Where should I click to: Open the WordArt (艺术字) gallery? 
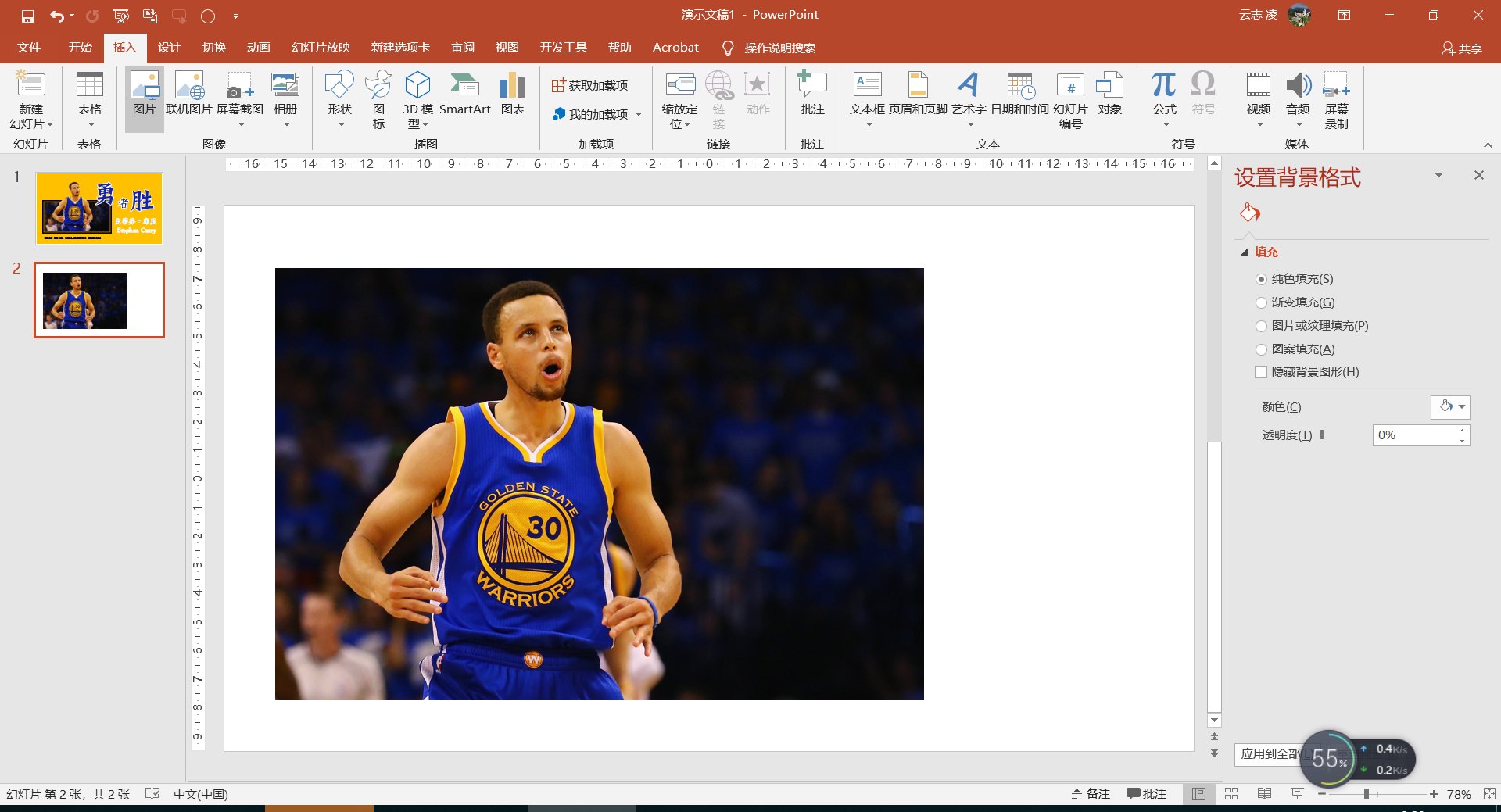point(969,101)
